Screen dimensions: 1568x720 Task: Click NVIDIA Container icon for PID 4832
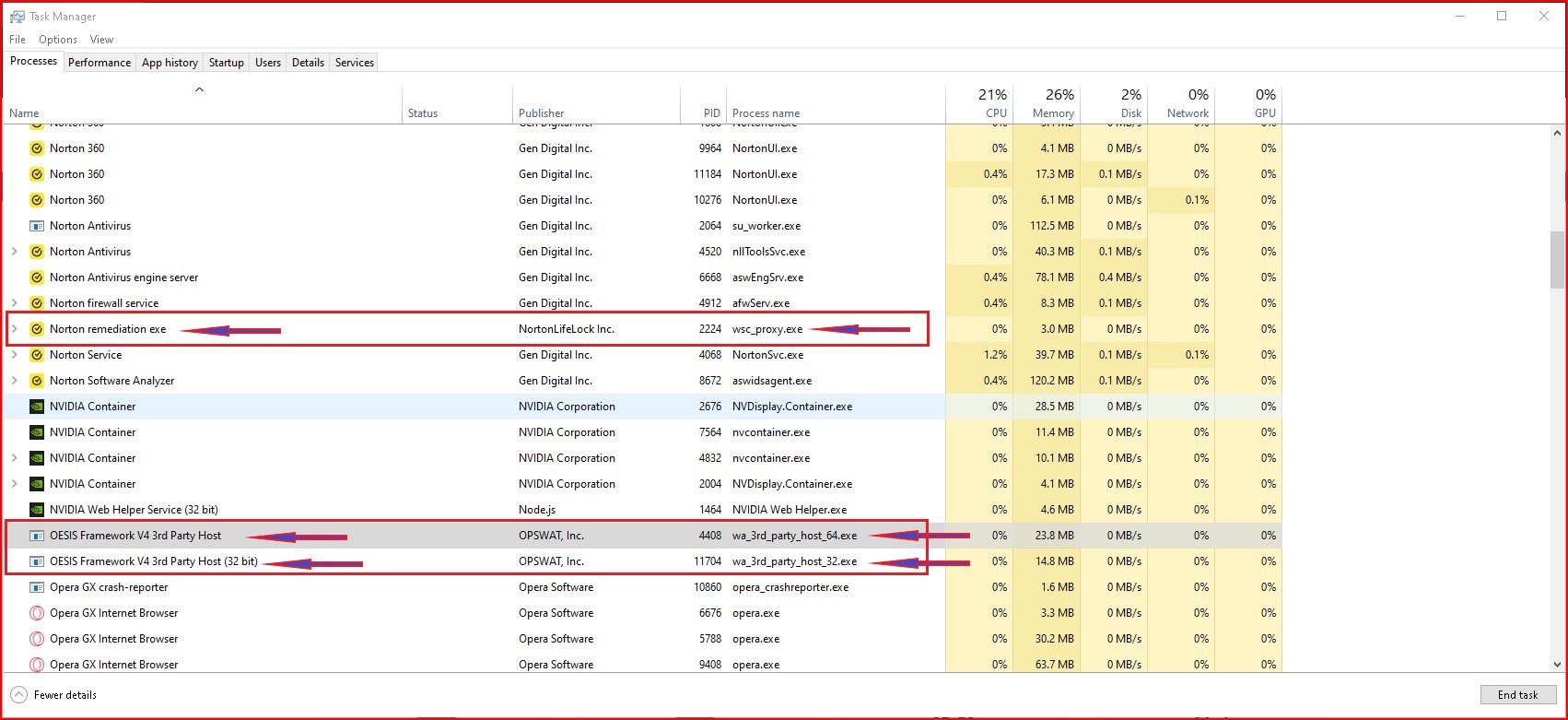37,458
